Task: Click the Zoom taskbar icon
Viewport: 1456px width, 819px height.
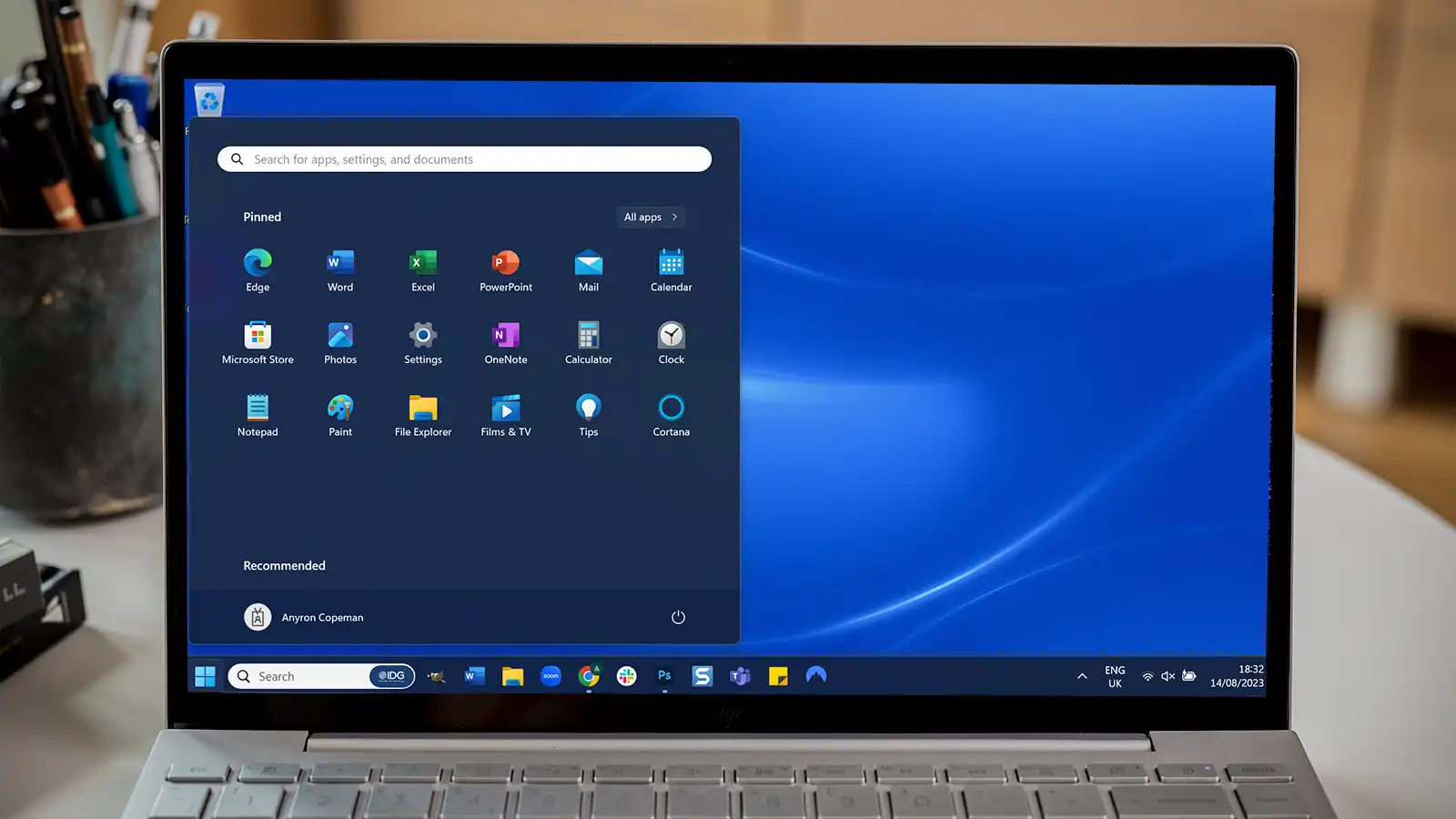Action: tap(551, 675)
